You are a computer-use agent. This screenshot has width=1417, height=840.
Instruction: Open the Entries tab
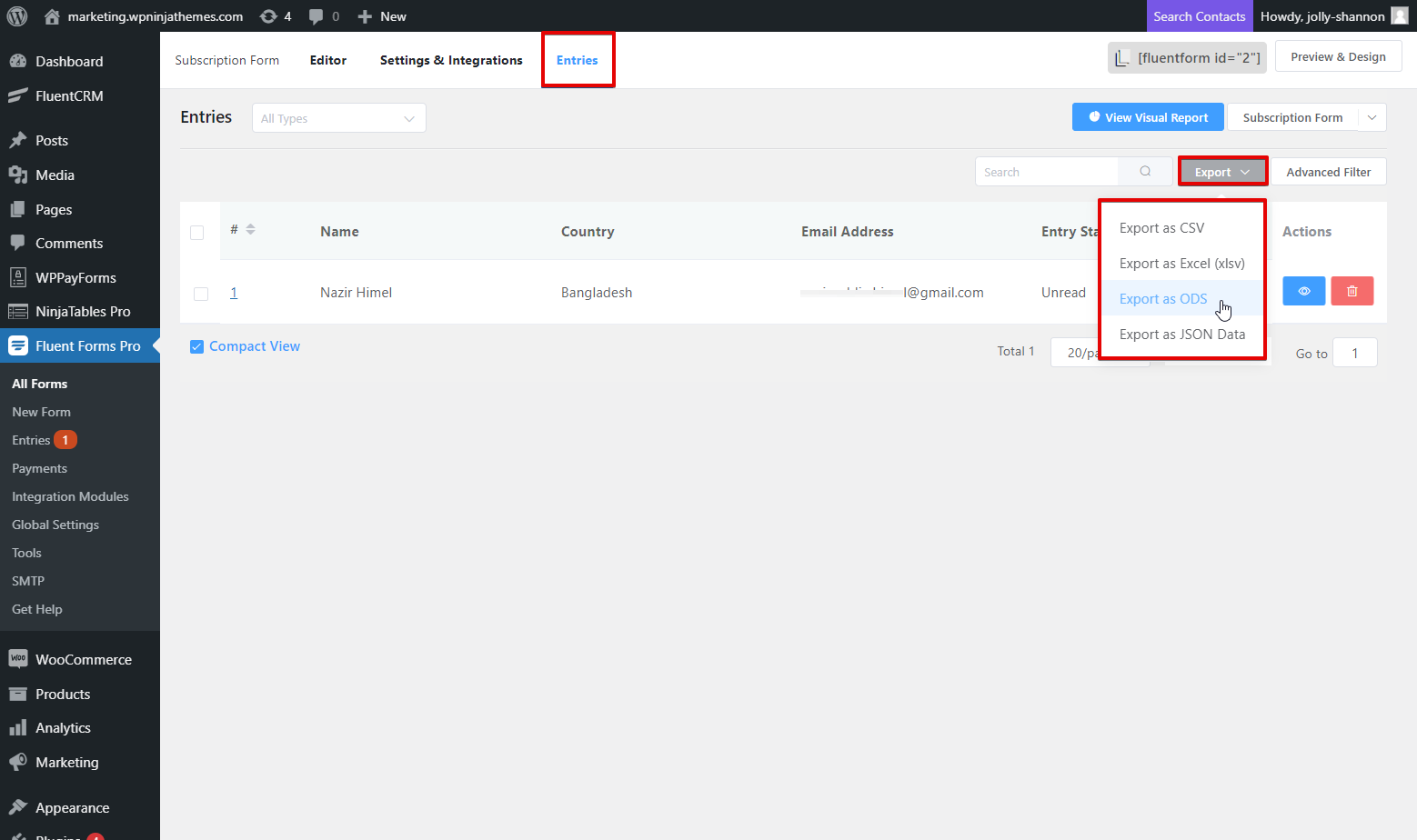point(577,60)
